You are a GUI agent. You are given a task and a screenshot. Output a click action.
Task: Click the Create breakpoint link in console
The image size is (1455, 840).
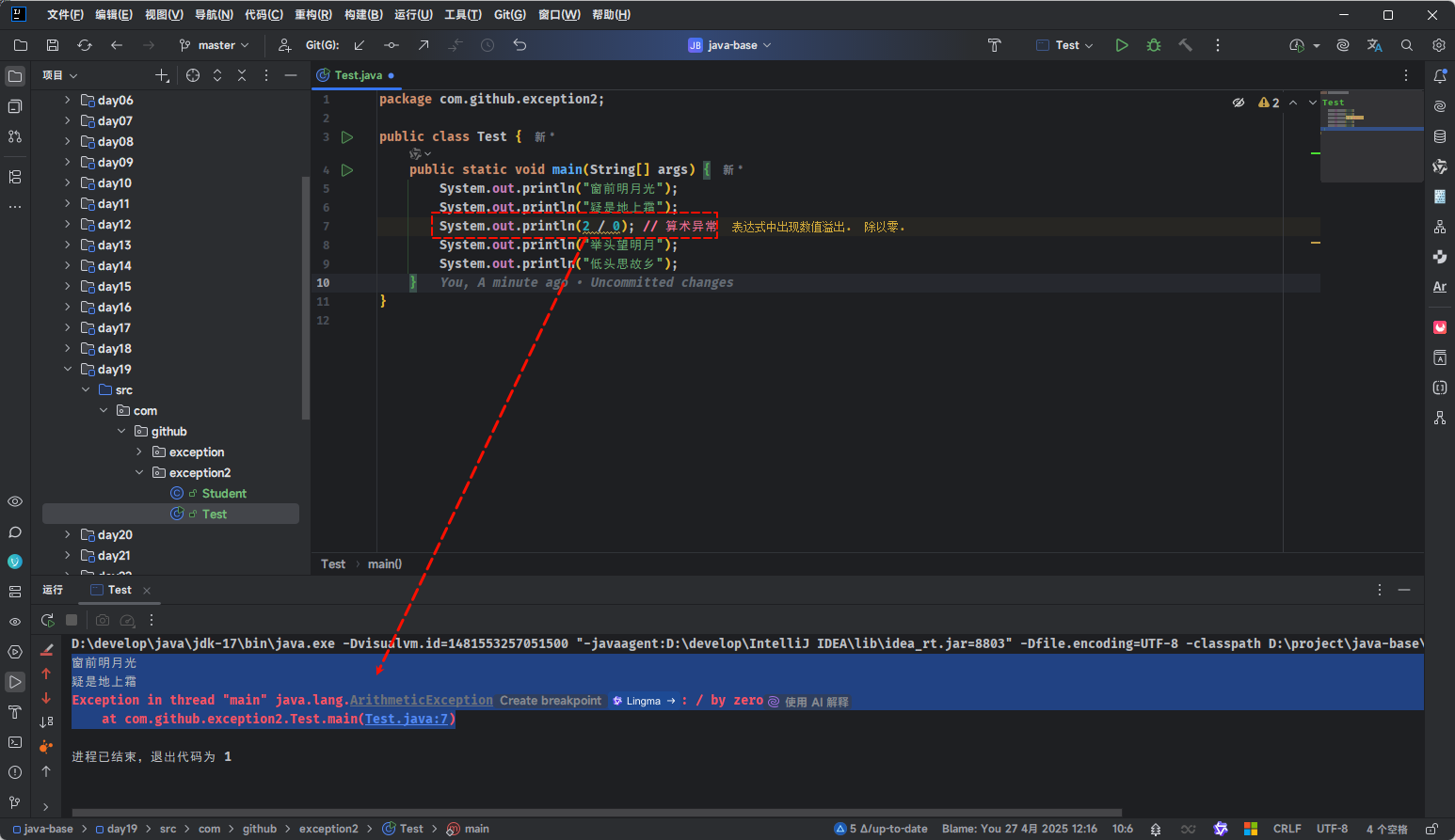tap(551, 701)
